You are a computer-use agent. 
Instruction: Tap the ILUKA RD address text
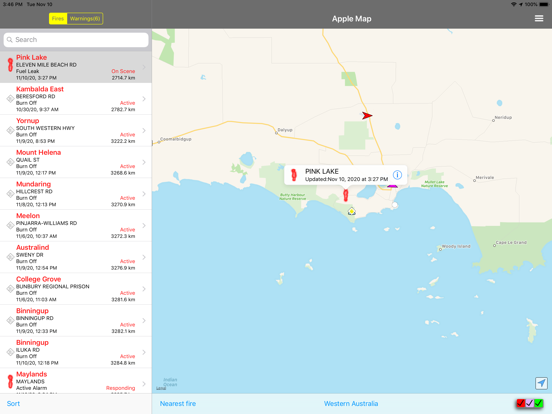tap(28, 350)
